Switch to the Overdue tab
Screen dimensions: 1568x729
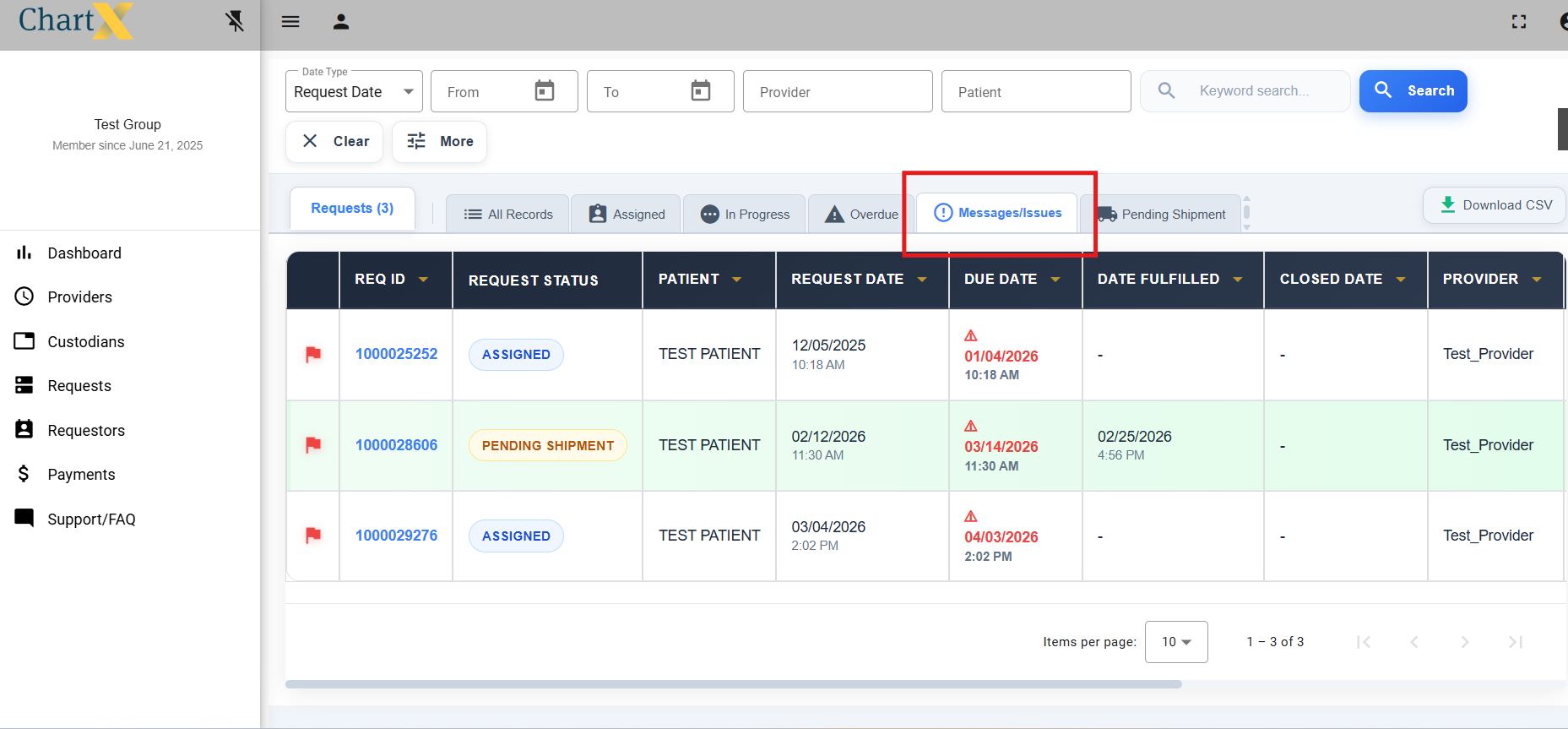pos(861,214)
